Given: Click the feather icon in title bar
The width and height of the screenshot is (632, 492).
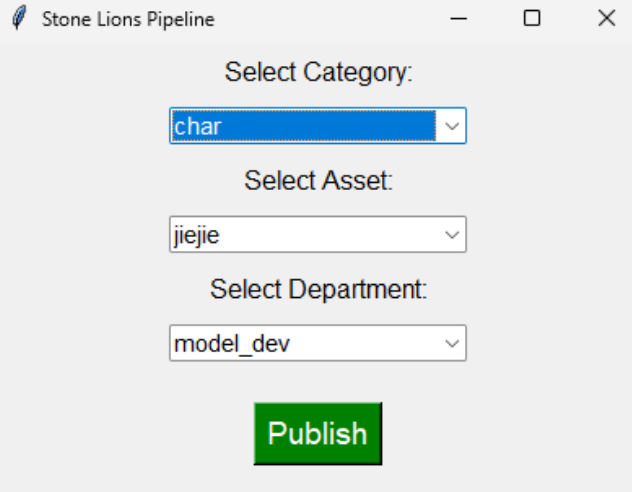Looking at the screenshot, I should (17, 19).
